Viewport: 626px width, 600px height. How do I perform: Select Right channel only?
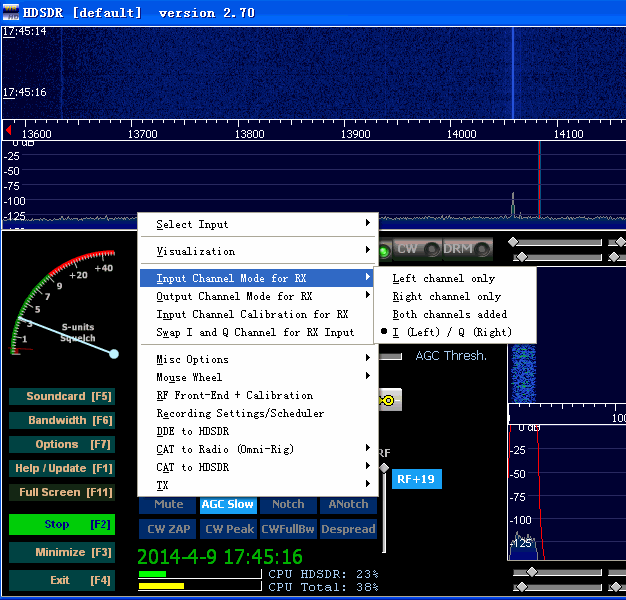point(455,296)
